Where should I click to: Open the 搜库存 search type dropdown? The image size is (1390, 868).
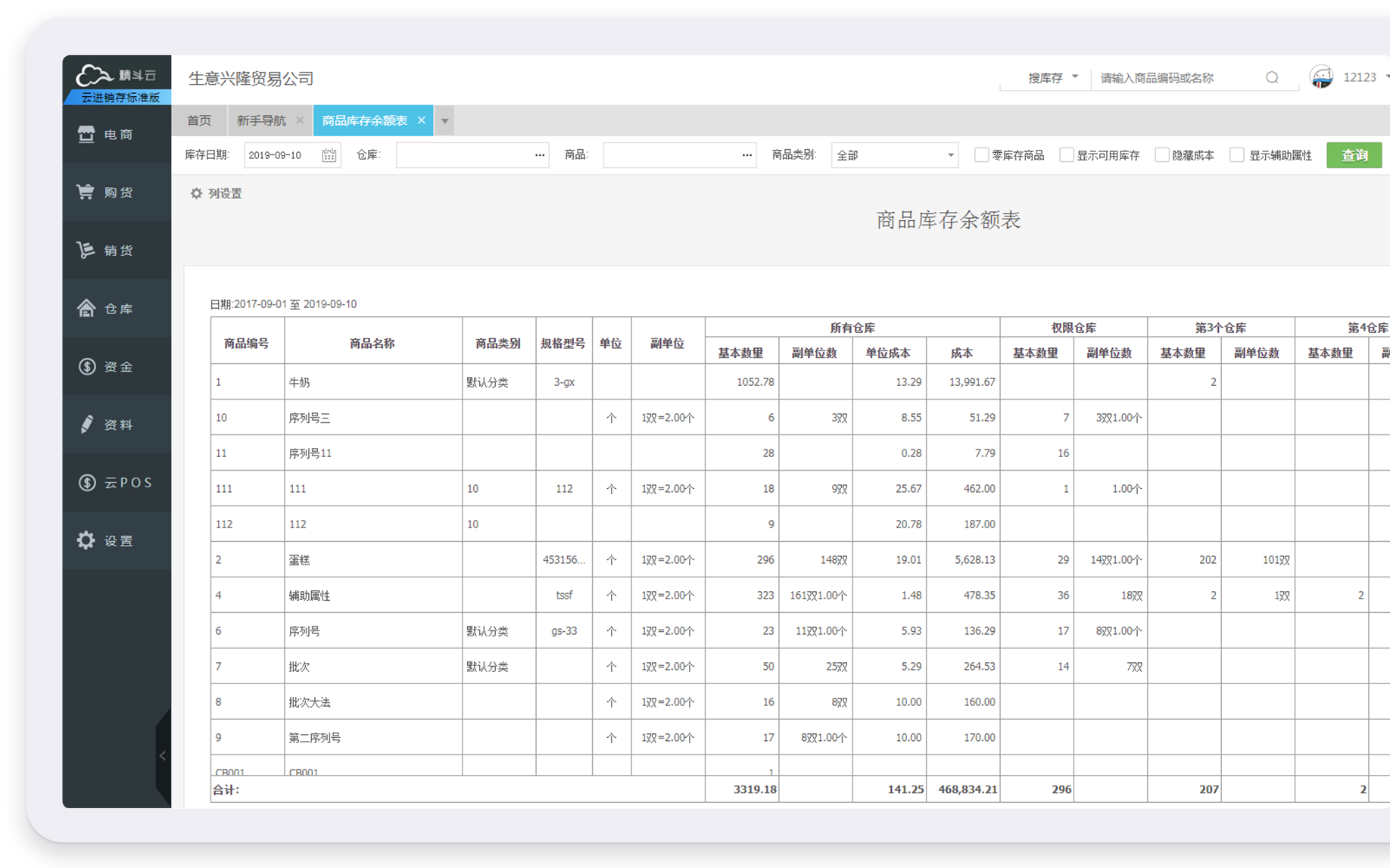pos(1052,78)
